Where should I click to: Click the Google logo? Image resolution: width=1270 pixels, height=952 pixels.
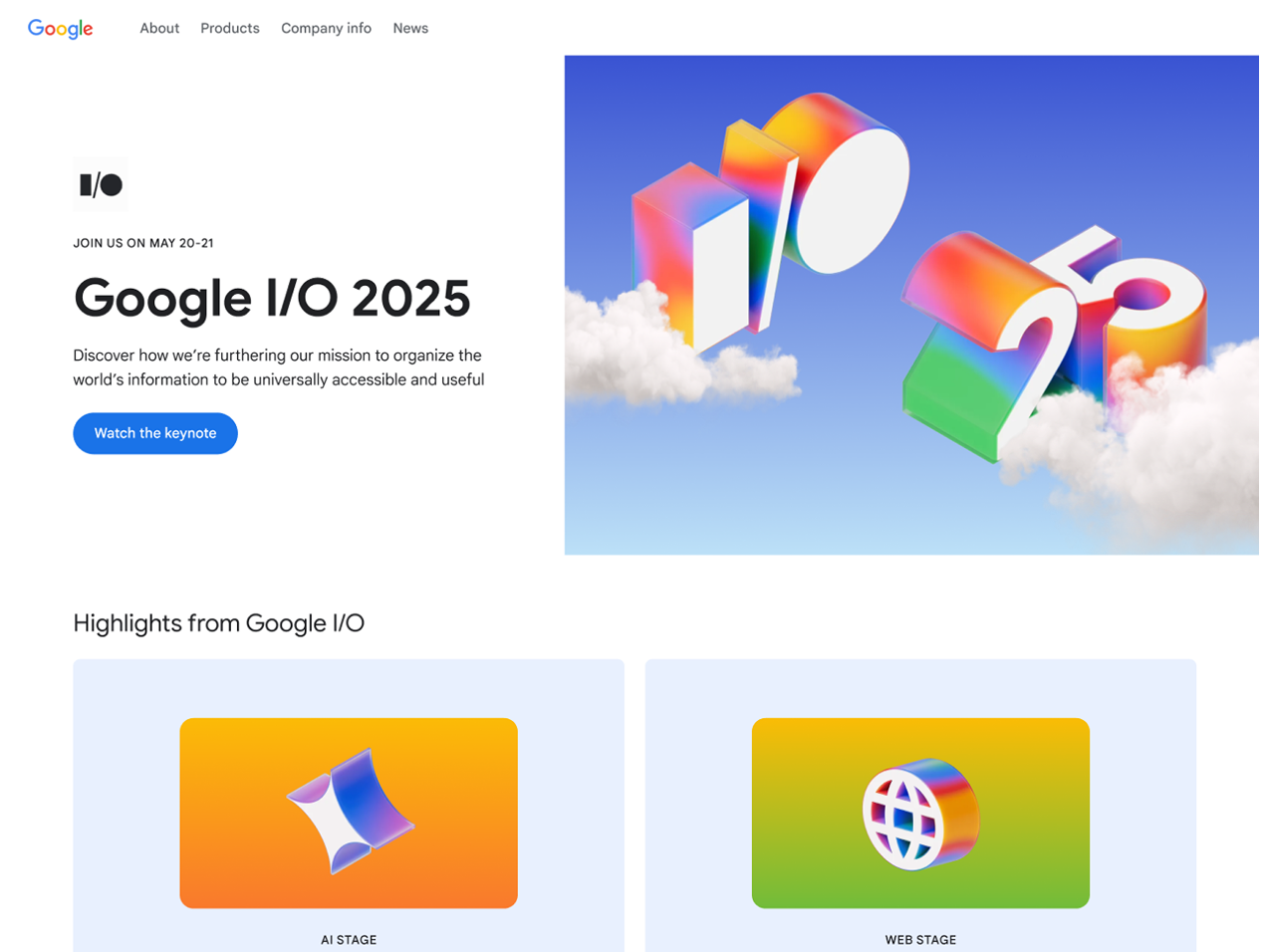(x=60, y=29)
